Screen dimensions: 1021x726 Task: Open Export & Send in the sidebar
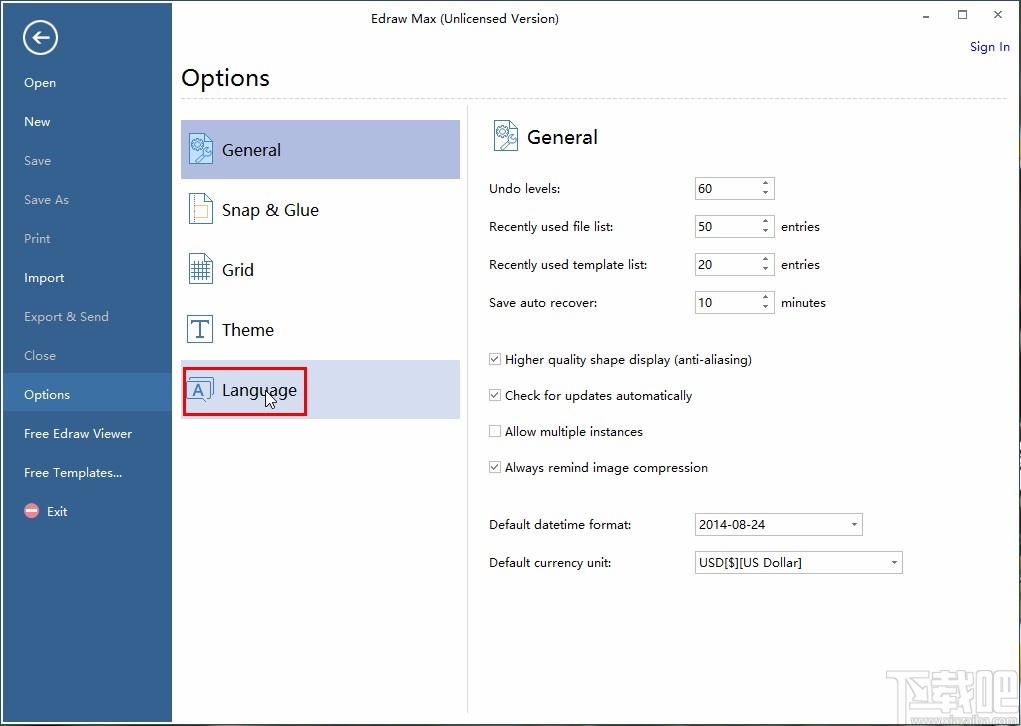click(x=66, y=316)
